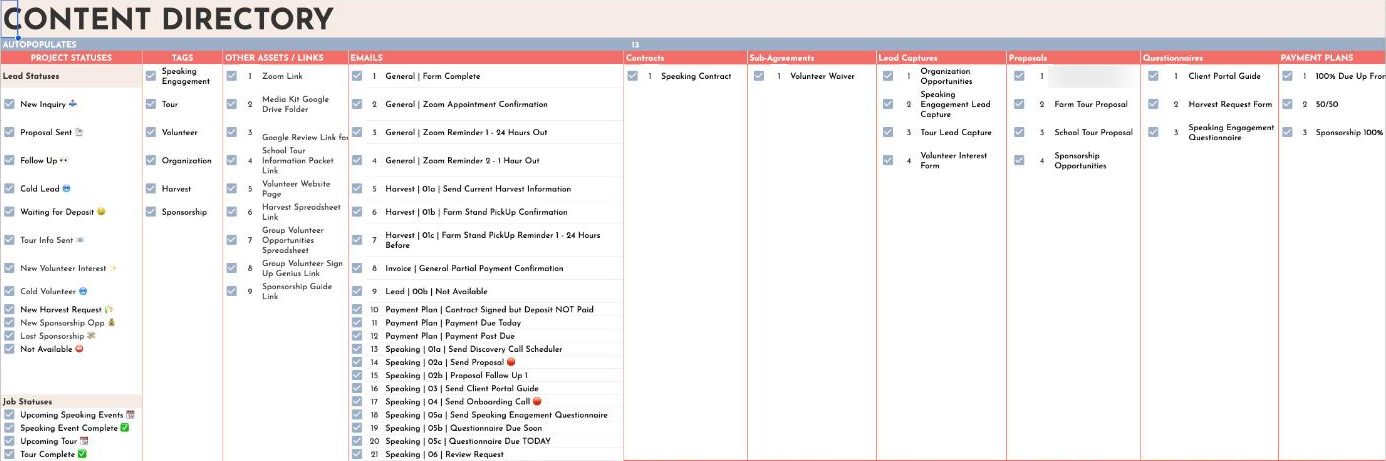1386x461 pixels.
Task: Toggle the Speaking Engagement tag checkbox
Action: pos(151,76)
